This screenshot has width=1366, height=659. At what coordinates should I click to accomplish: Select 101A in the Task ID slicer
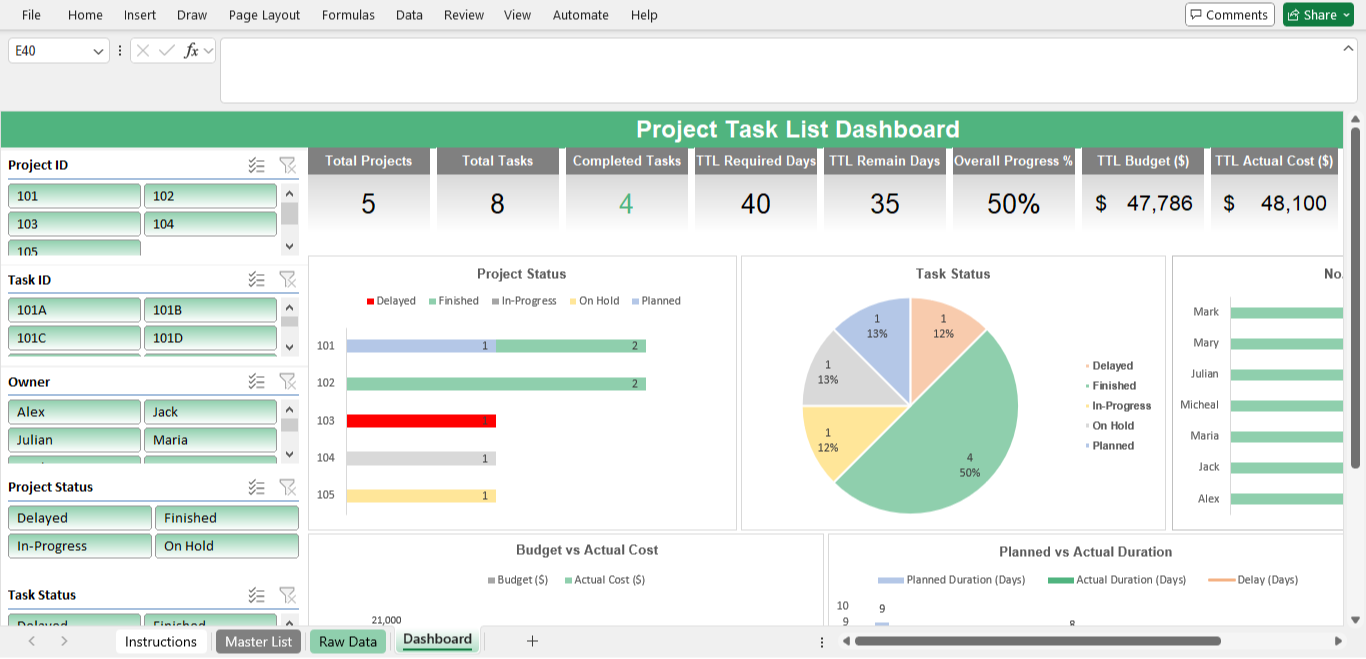(74, 309)
